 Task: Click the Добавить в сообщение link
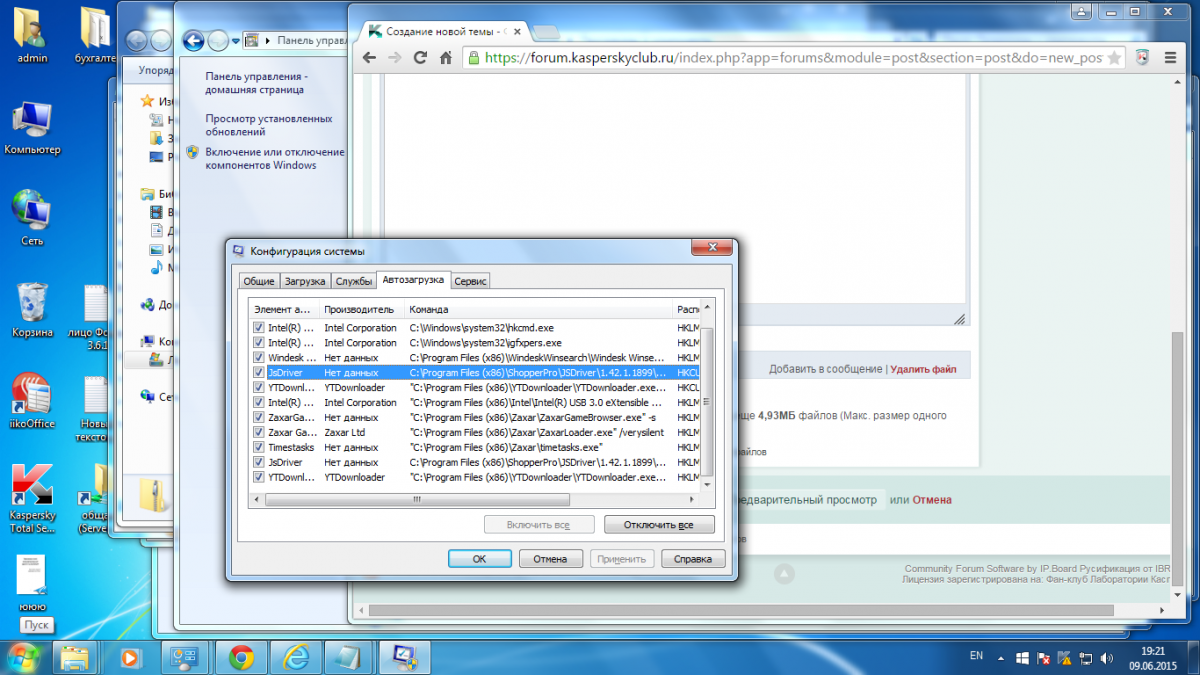[x=825, y=369]
